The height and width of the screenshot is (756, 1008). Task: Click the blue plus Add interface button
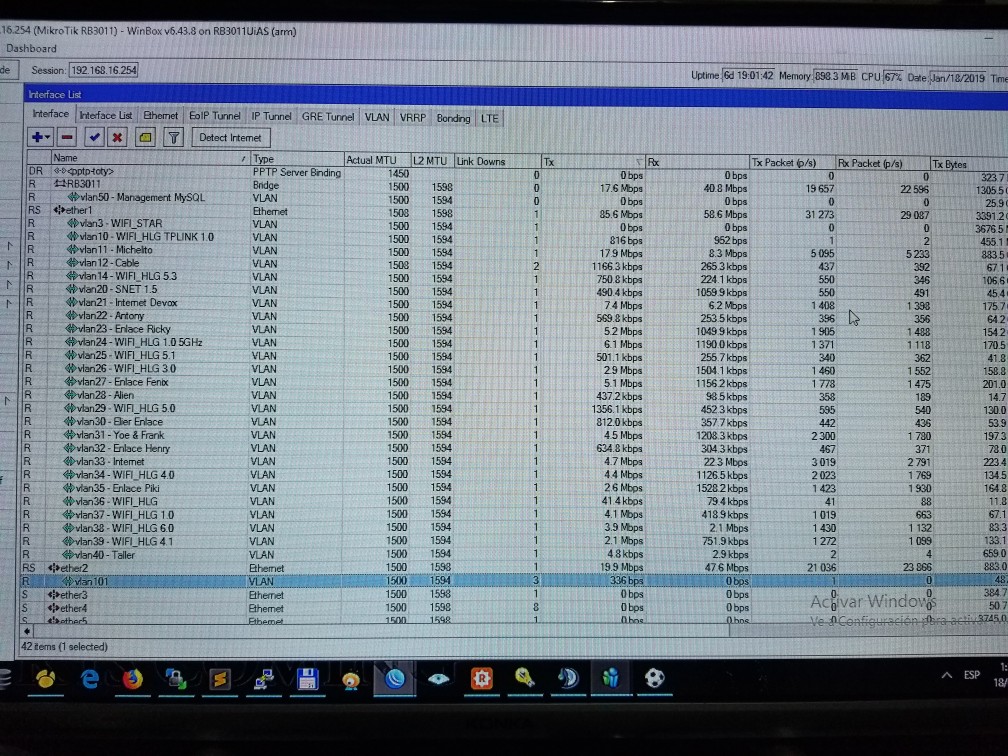tap(37, 137)
